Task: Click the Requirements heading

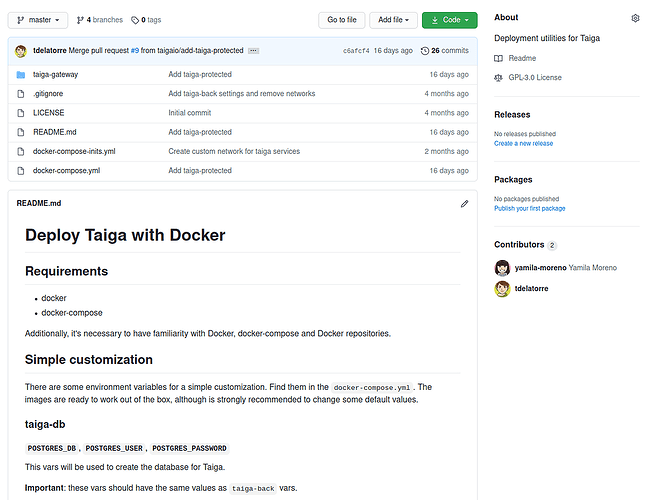Action: coord(67,271)
